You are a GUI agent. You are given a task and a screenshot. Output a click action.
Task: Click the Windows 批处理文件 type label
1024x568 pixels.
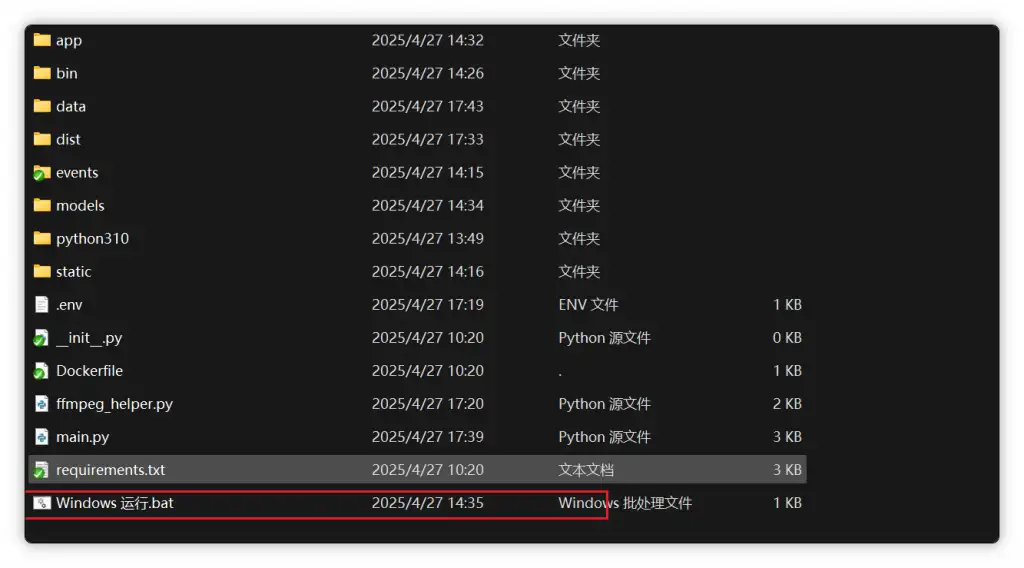coord(625,503)
